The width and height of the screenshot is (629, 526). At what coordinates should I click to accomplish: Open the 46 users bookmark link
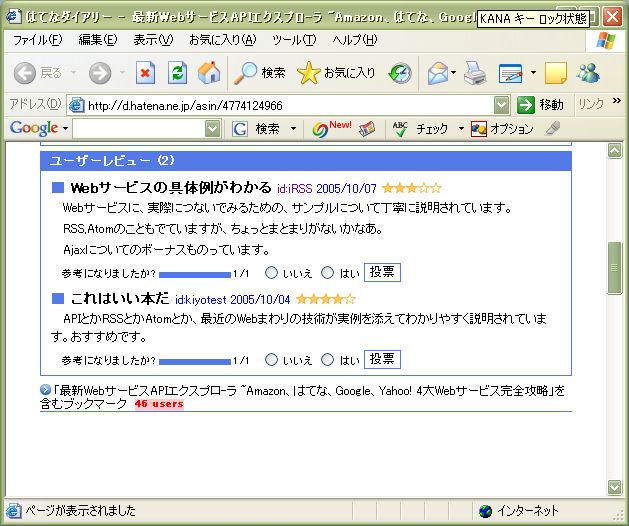(x=159, y=404)
